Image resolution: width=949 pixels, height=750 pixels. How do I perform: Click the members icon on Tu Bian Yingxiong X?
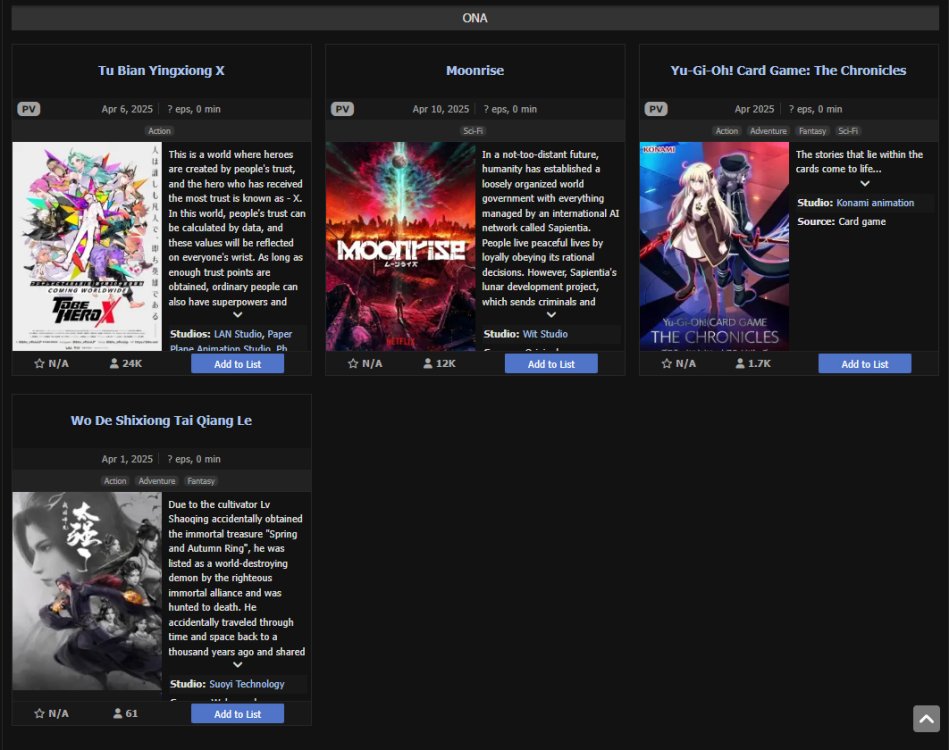tap(114, 363)
